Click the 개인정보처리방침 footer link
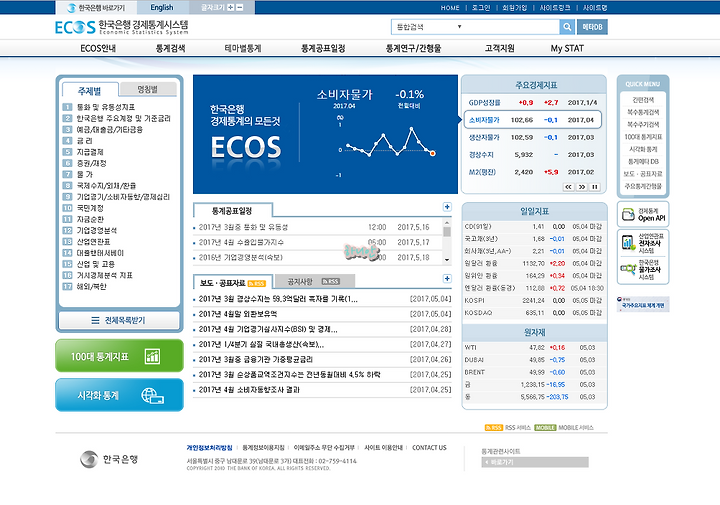 coord(209,448)
